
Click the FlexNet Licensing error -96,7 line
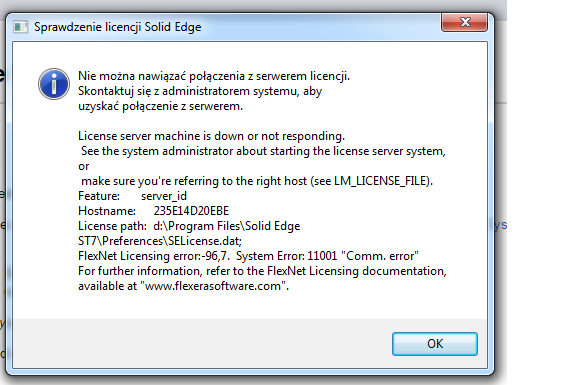pos(248,256)
